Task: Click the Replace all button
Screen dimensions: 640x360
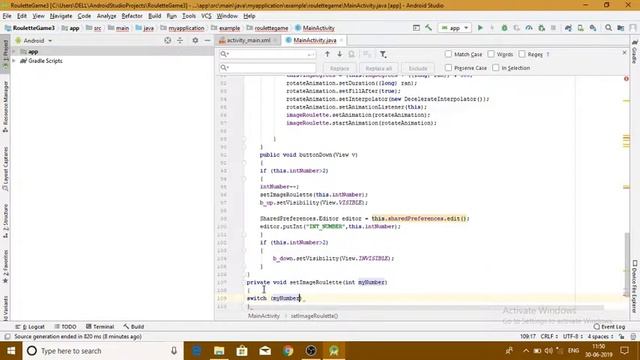Action: (x=378, y=68)
